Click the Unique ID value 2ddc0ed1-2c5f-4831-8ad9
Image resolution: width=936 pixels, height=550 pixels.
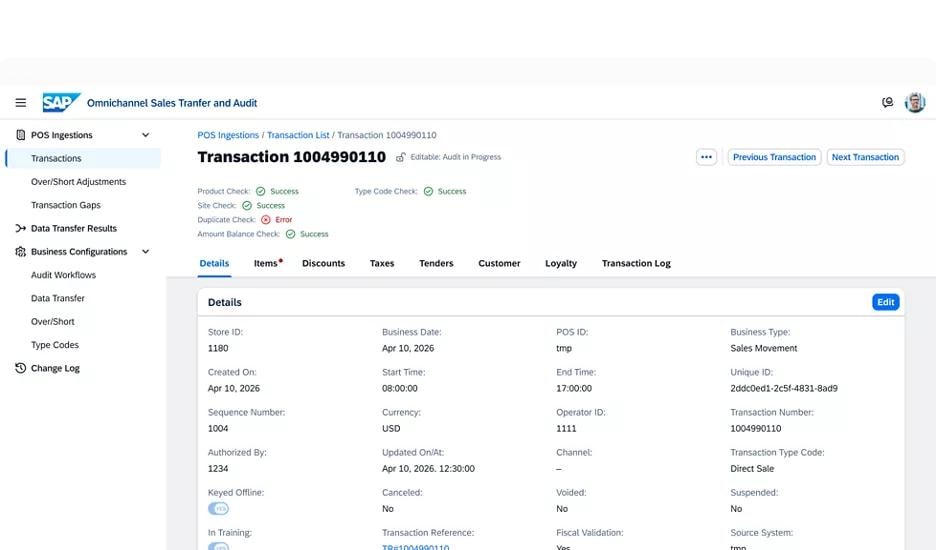[x=784, y=388]
